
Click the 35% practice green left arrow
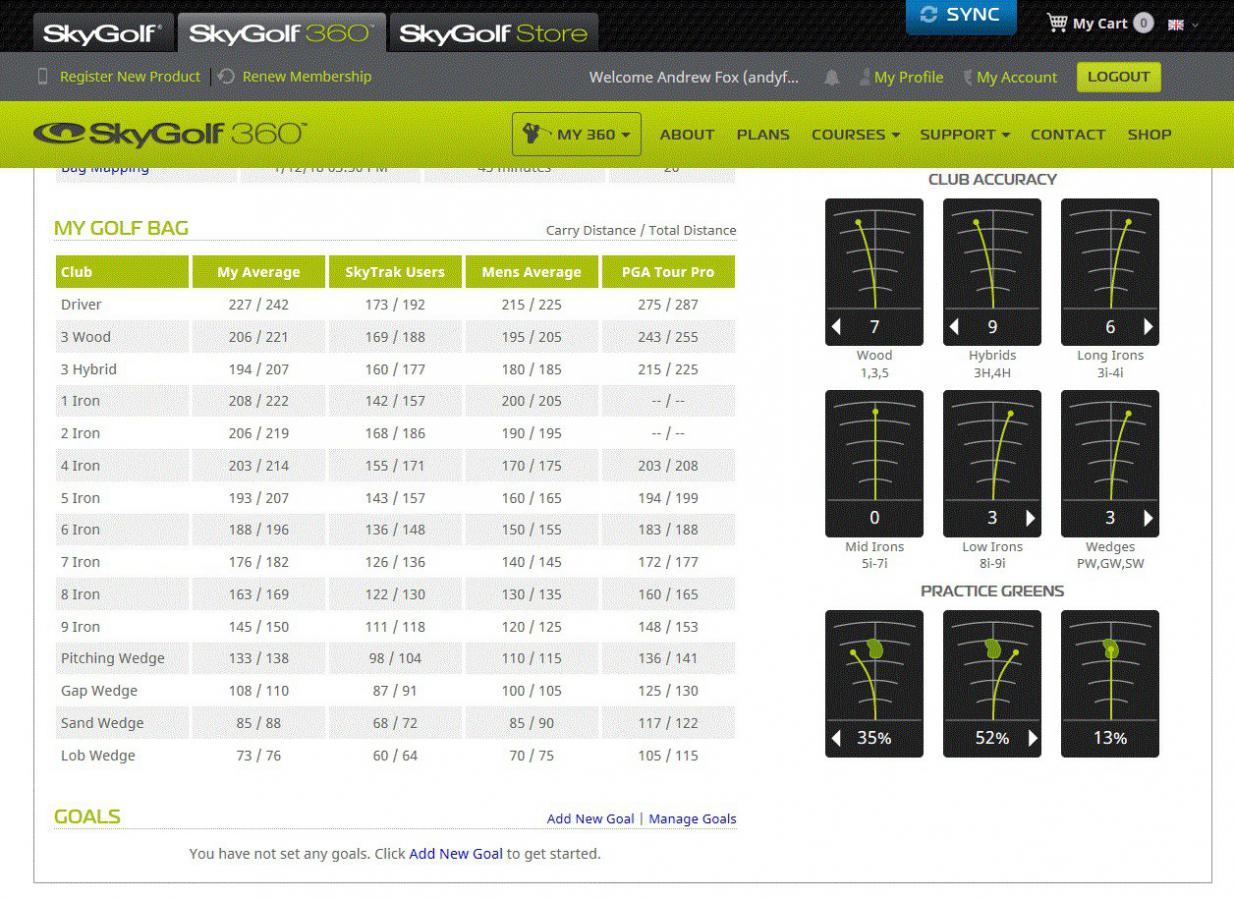(836, 739)
